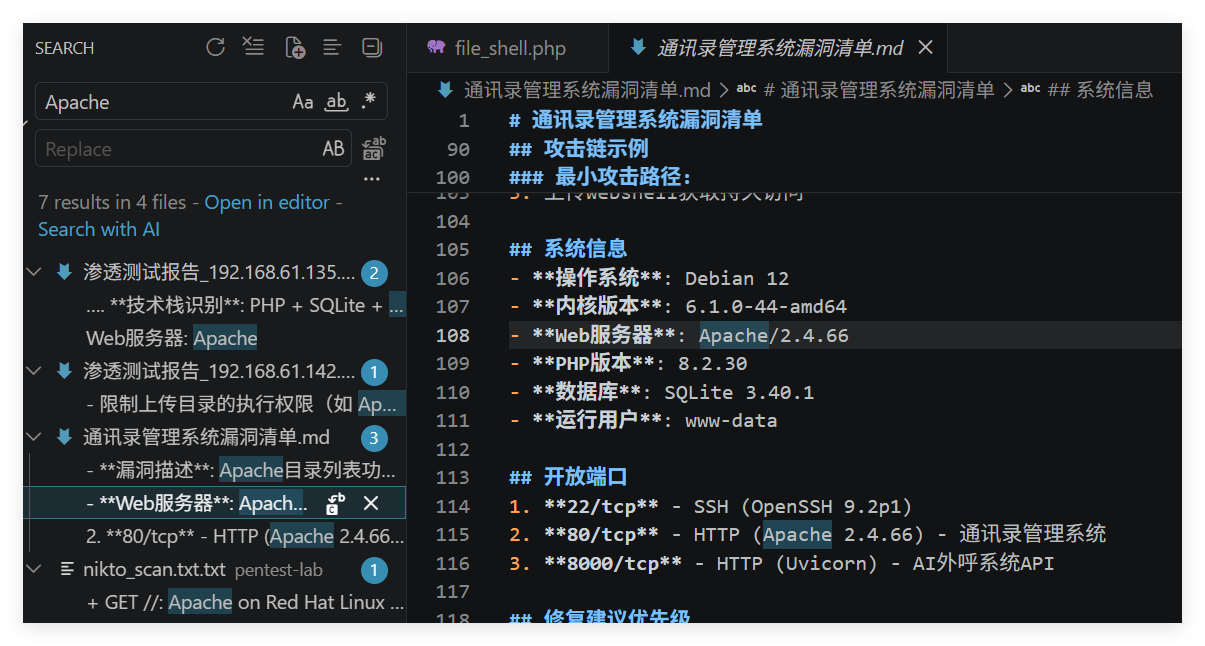Screen dimensions: 1205x646
Task: Toggle Preserve Case (AB) in Replace
Action: tap(333, 149)
